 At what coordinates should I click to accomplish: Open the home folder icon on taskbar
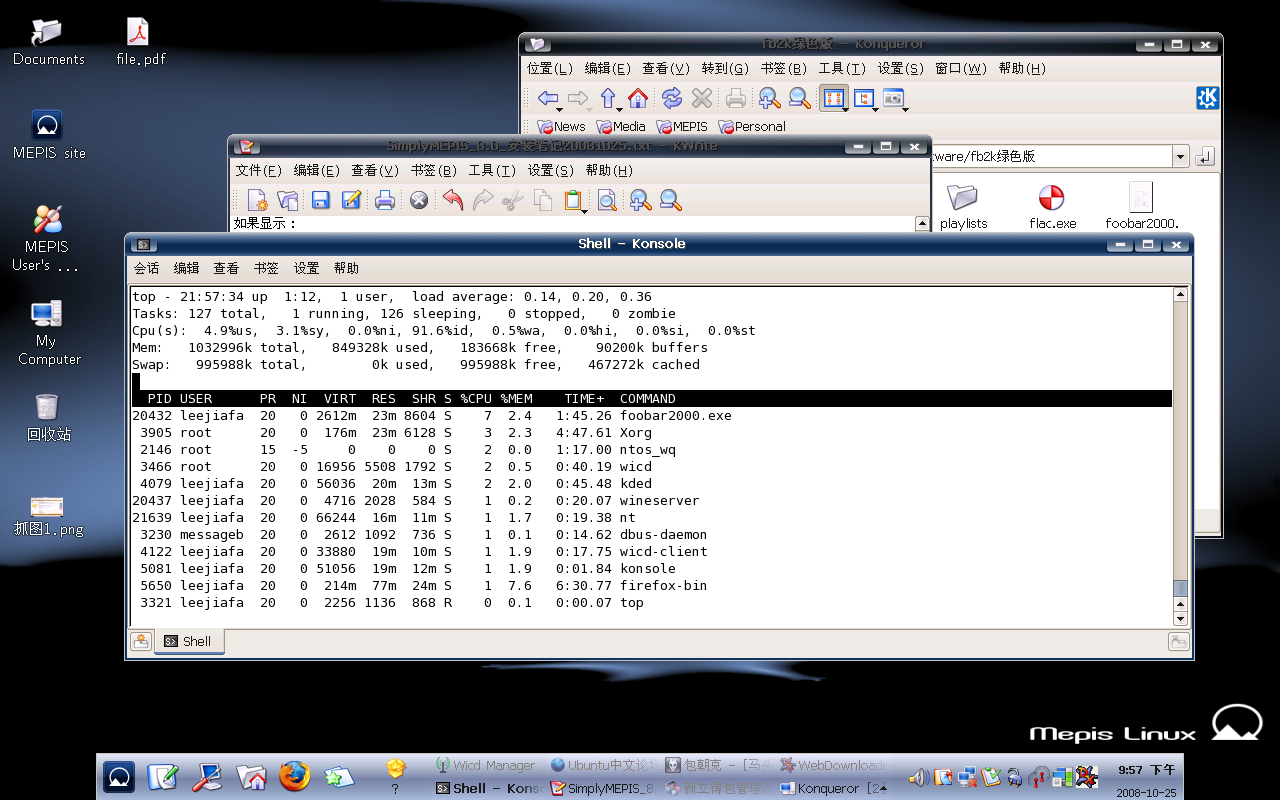coord(251,776)
